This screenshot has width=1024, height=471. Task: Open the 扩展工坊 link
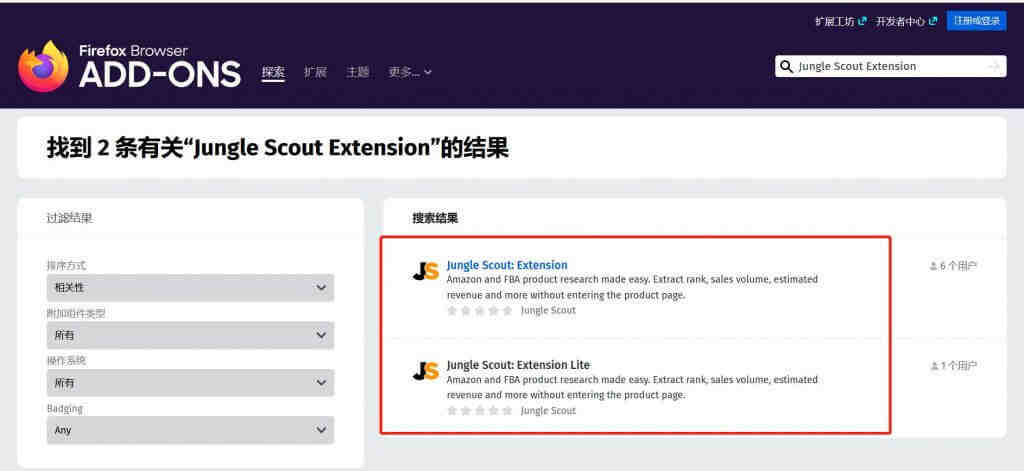pyautogui.click(x=835, y=21)
